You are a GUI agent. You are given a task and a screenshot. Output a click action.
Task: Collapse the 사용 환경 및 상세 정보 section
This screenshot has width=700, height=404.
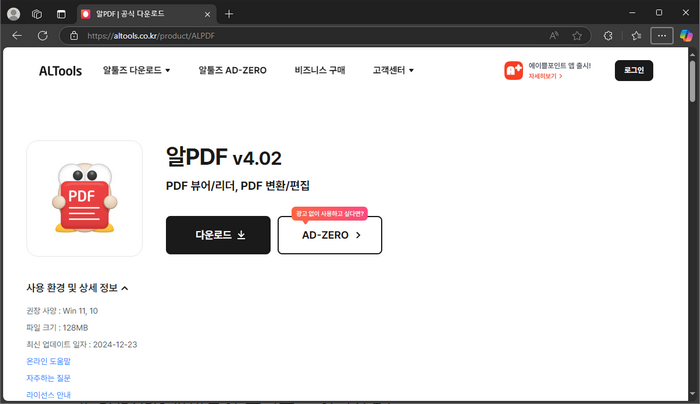77,288
